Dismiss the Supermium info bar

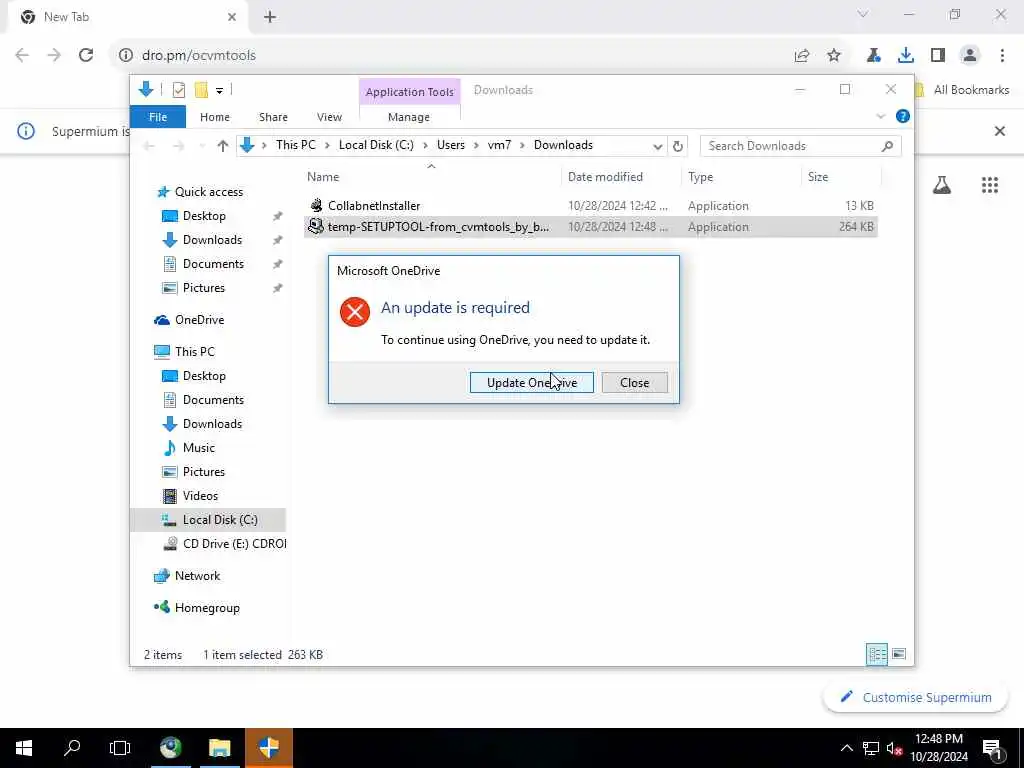[x=999, y=131]
